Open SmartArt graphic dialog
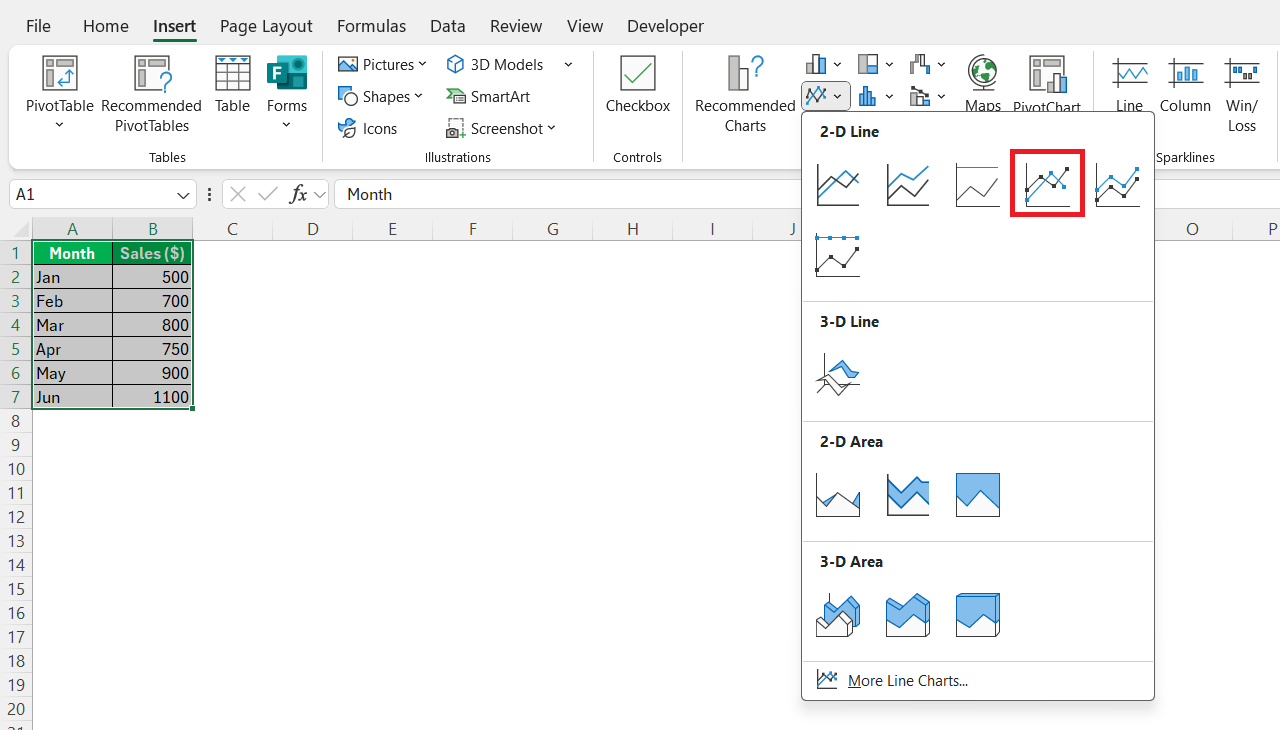Screen dimensions: 1280x730 488,96
